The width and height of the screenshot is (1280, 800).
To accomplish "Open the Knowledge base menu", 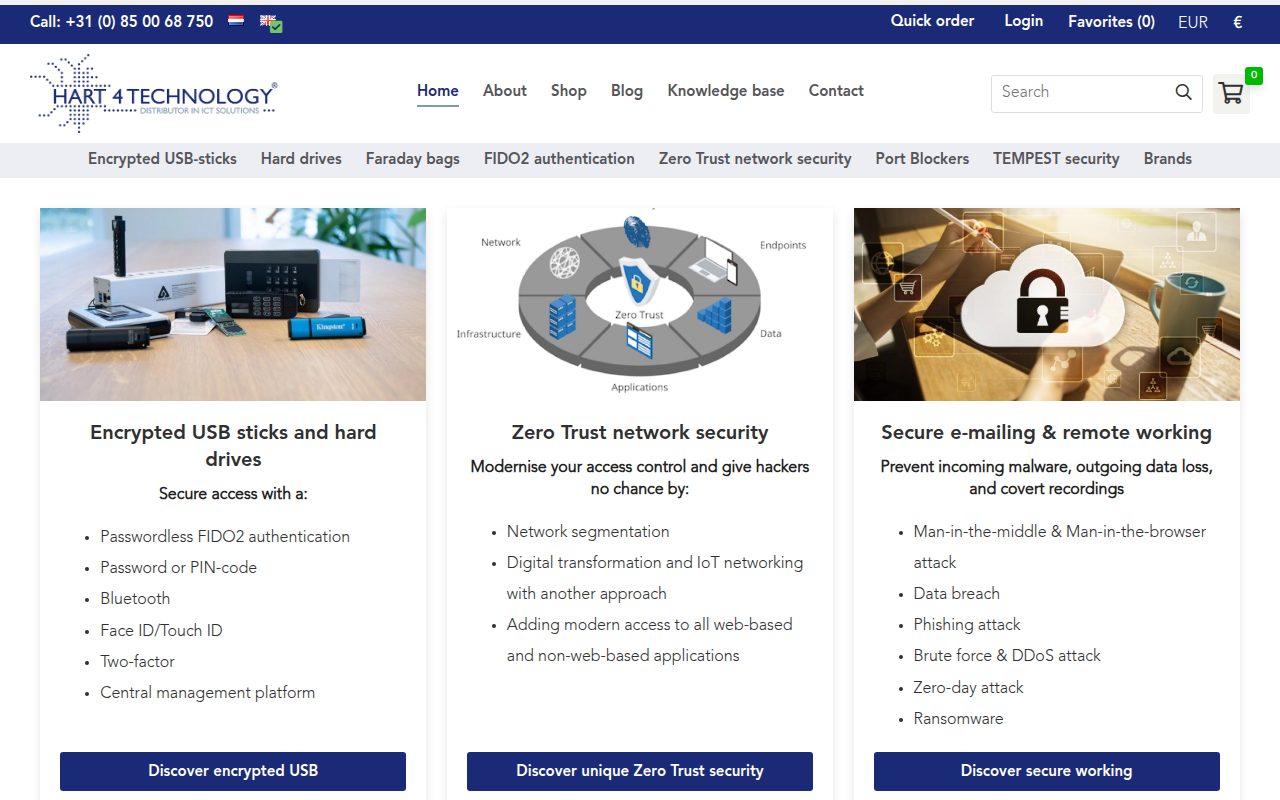I will click(726, 91).
